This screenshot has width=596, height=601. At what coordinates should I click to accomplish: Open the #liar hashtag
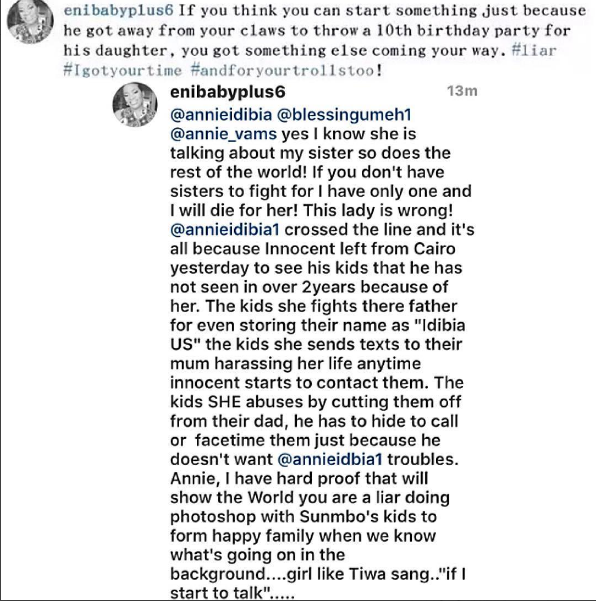[534, 51]
